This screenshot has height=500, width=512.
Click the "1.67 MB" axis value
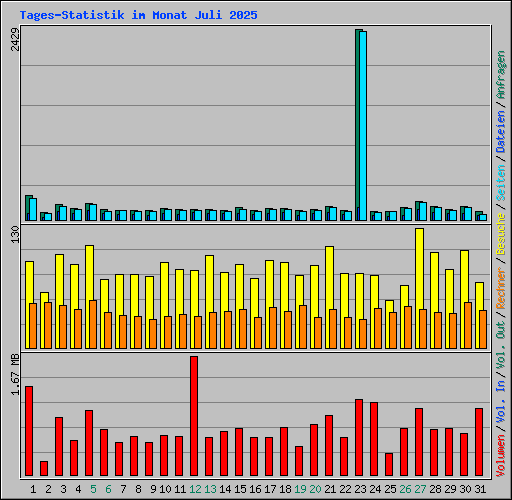click(x=15, y=374)
